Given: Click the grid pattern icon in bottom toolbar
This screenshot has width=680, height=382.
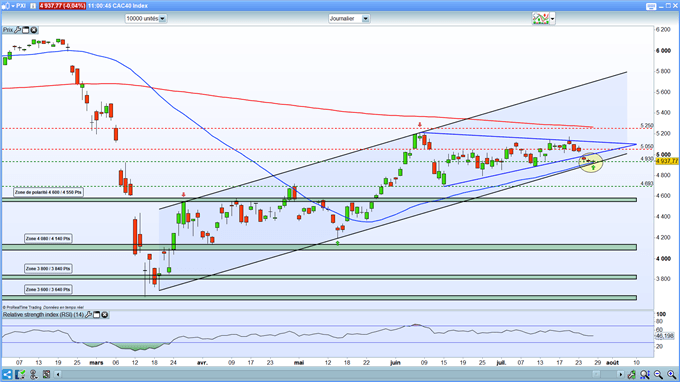Looking at the screenshot, I should pos(46,374).
